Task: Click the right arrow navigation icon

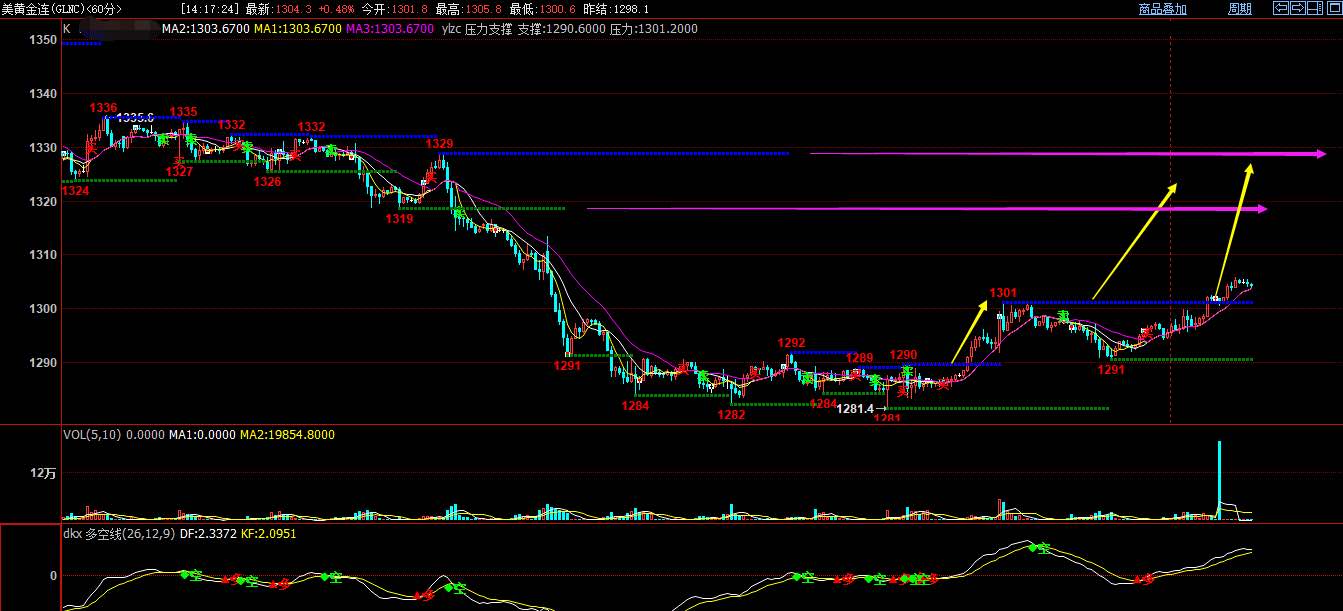Action: [x=1298, y=8]
